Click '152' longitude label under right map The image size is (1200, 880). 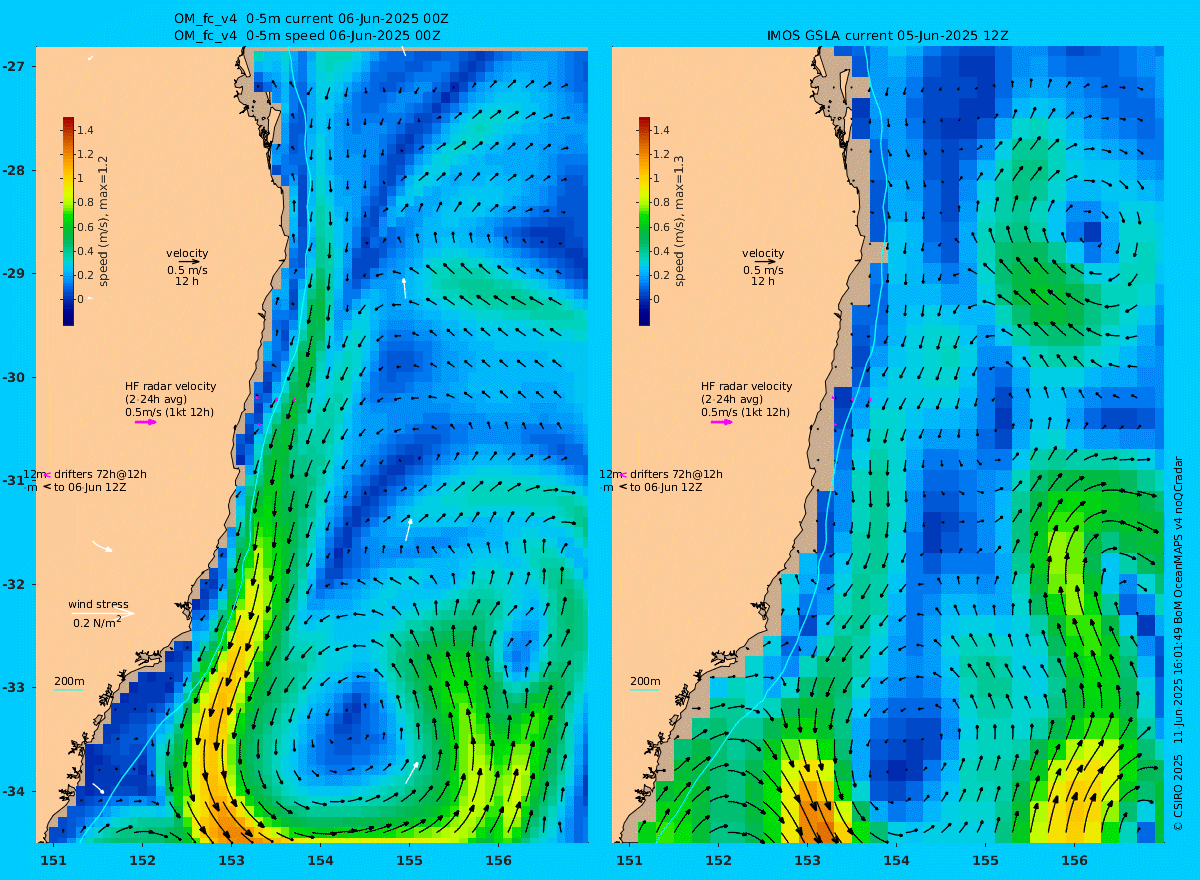(718, 859)
